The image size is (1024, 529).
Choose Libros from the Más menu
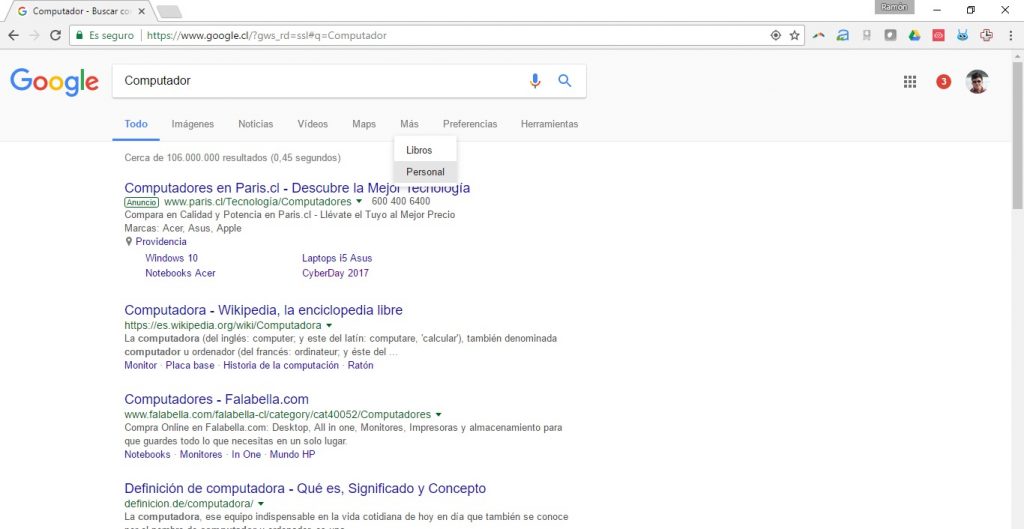pos(425,150)
